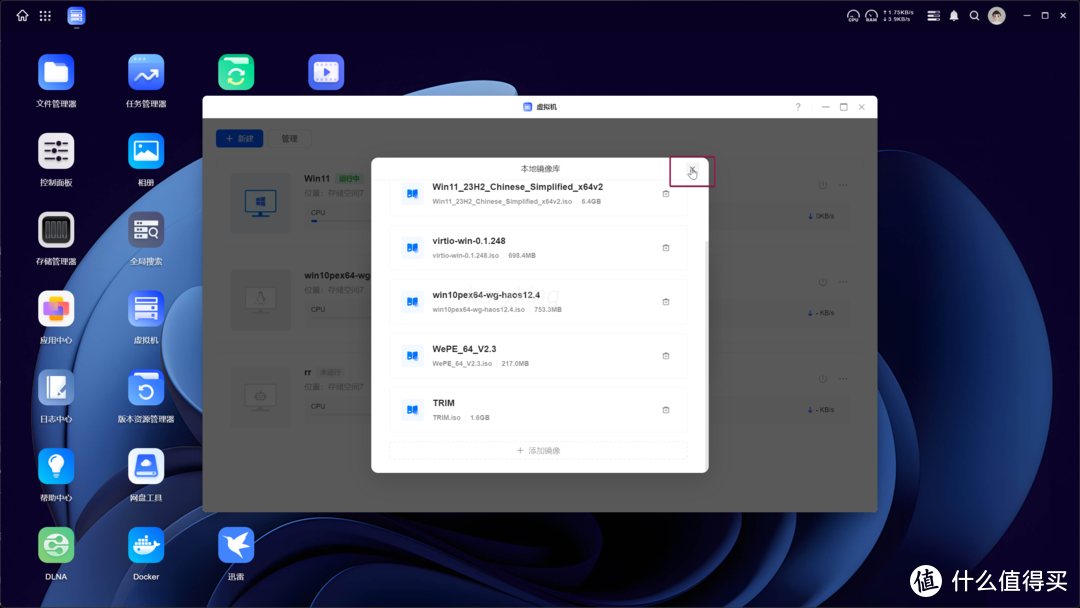Viewport: 1080px width, 608px height.
Task: Open the notification bell in top bar
Action: point(954,16)
